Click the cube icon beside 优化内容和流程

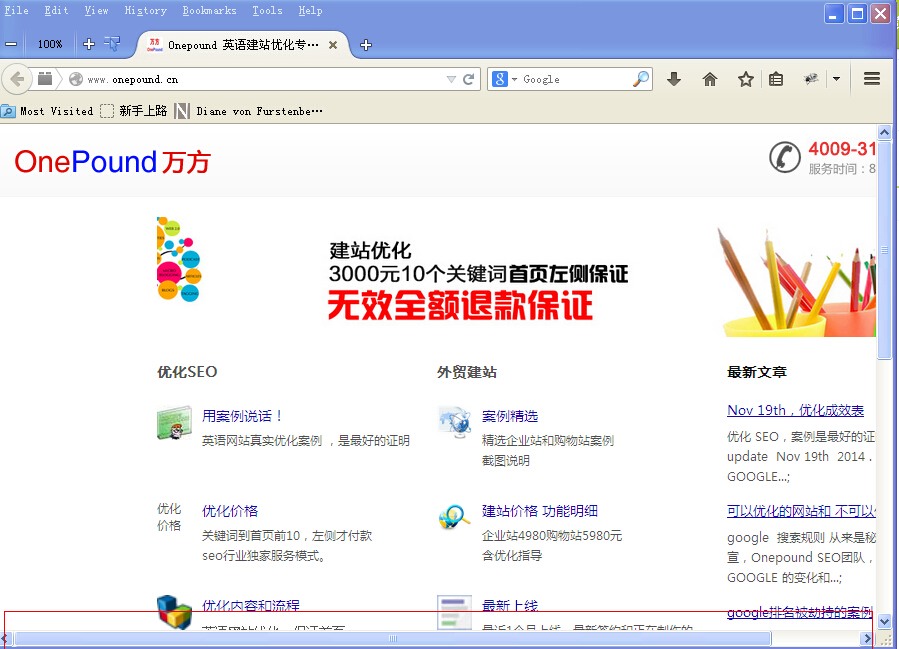coord(174,612)
